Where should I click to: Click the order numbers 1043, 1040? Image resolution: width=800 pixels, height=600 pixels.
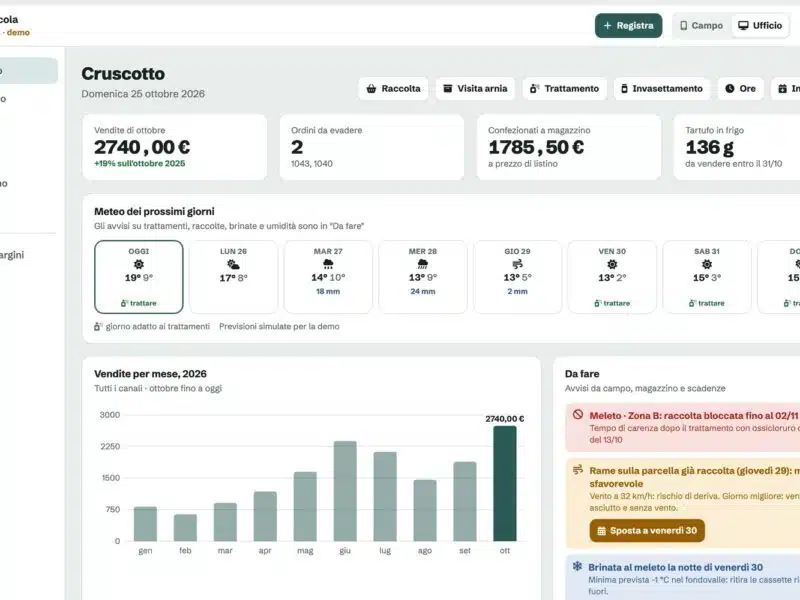(312, 164)
